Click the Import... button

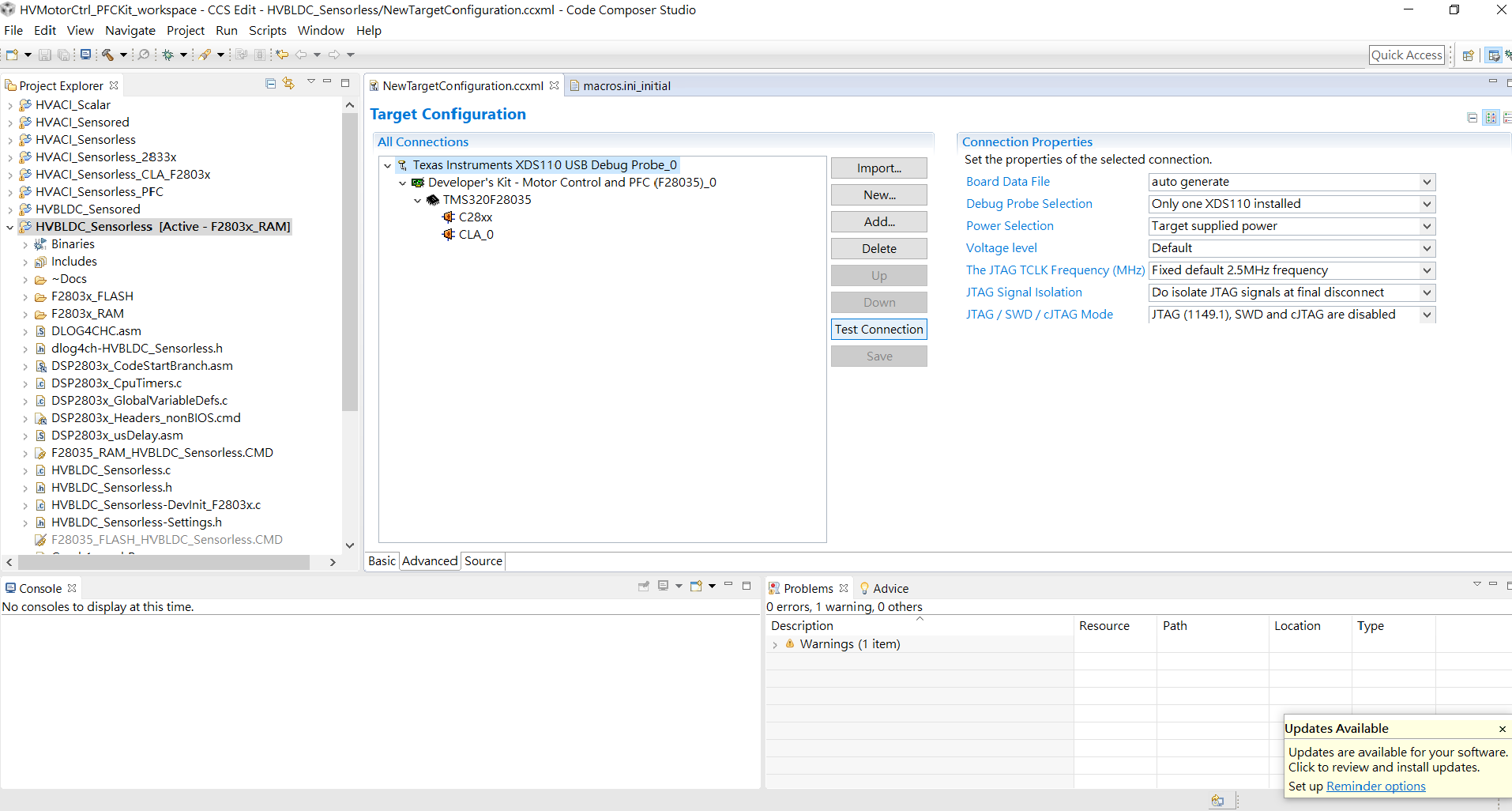(879, 168)
